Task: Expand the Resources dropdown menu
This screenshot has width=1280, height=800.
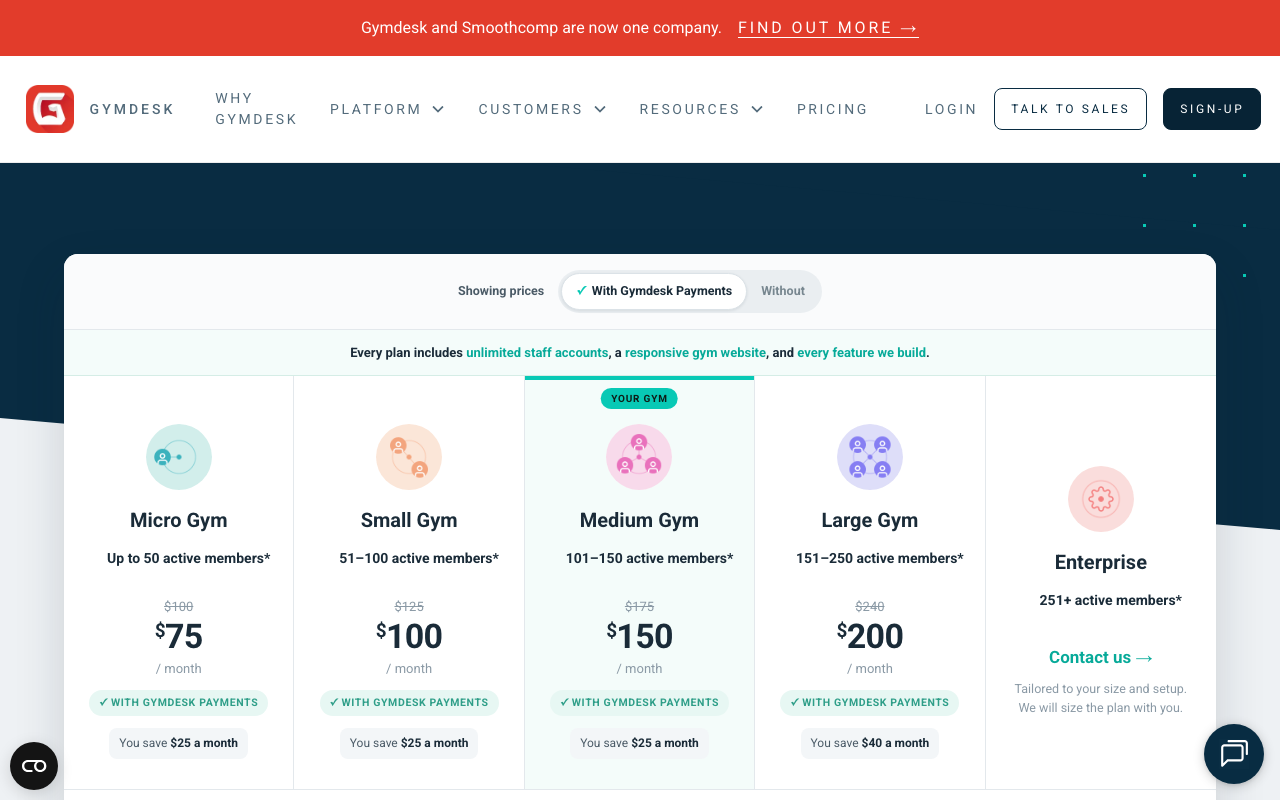Action: pos(701,109)
